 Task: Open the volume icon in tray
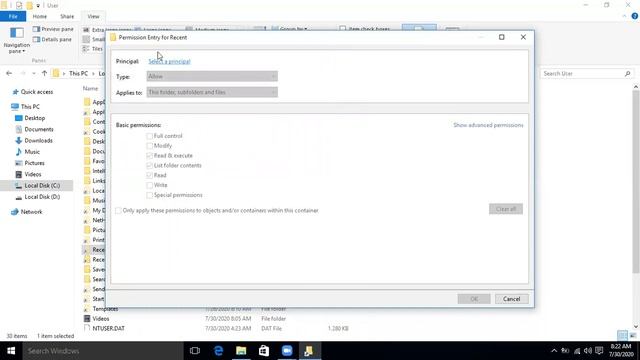(x=588, y=351)
